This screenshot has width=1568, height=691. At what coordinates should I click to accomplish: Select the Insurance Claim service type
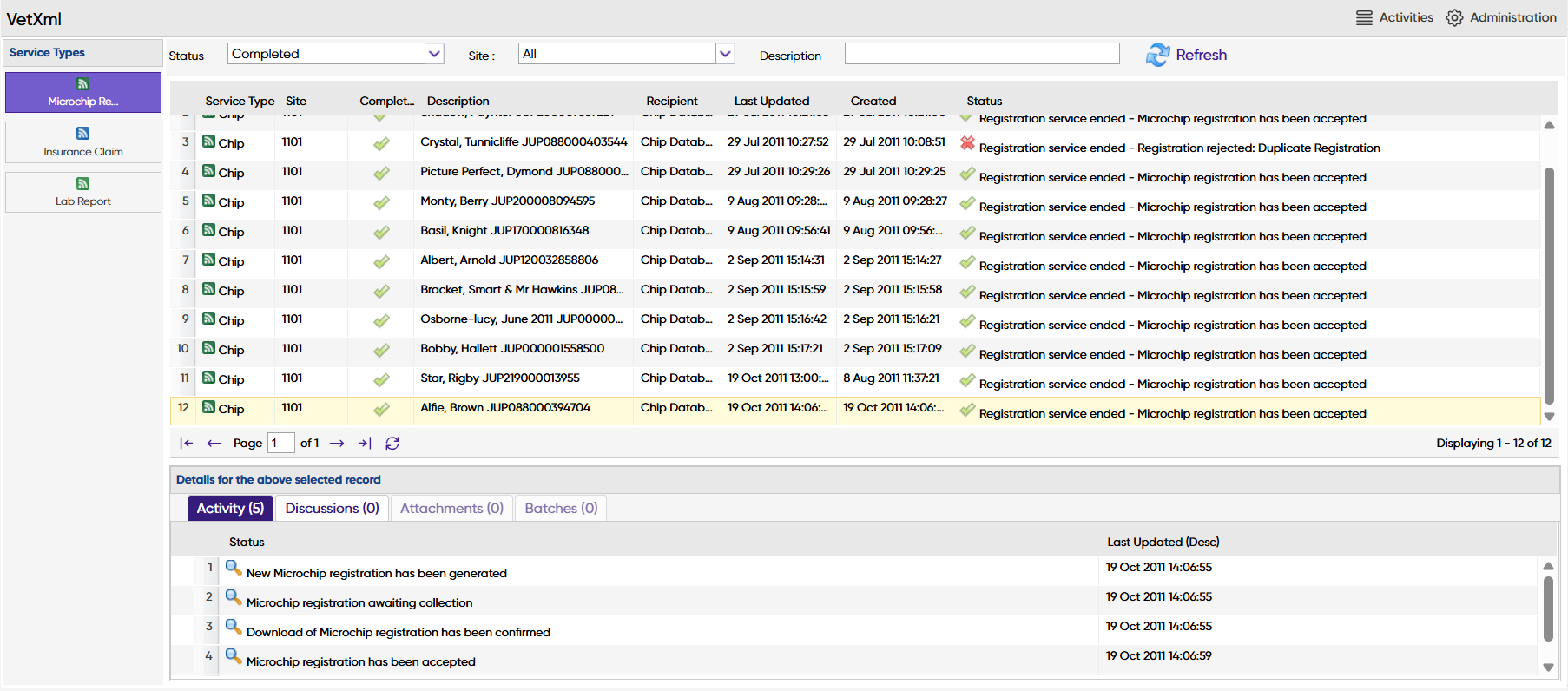tap(83, 142)
